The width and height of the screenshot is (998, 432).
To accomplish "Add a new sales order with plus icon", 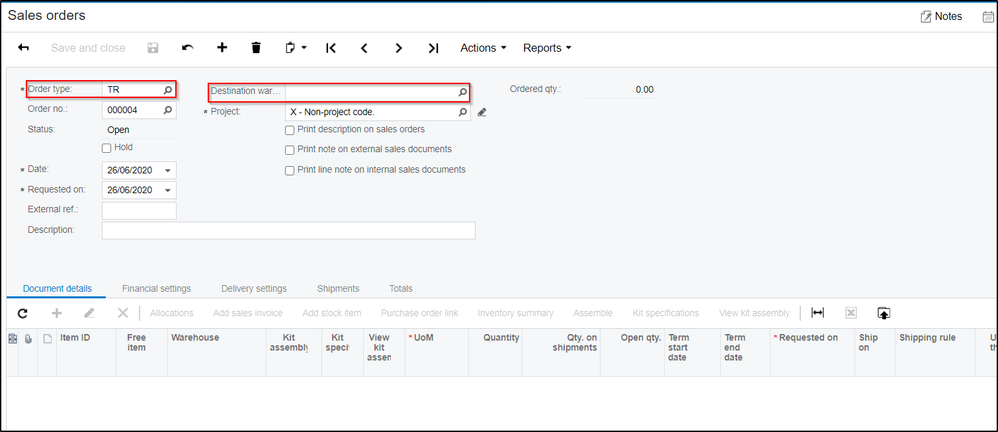I will (222, 48).
